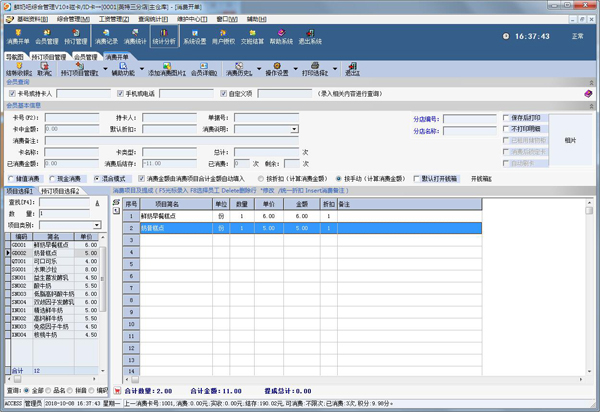The height and width of the screenshot is (412, 600).
Task: Click the 添加消费图片 icon
Action: pyautogui.click(x=166, y=69)
